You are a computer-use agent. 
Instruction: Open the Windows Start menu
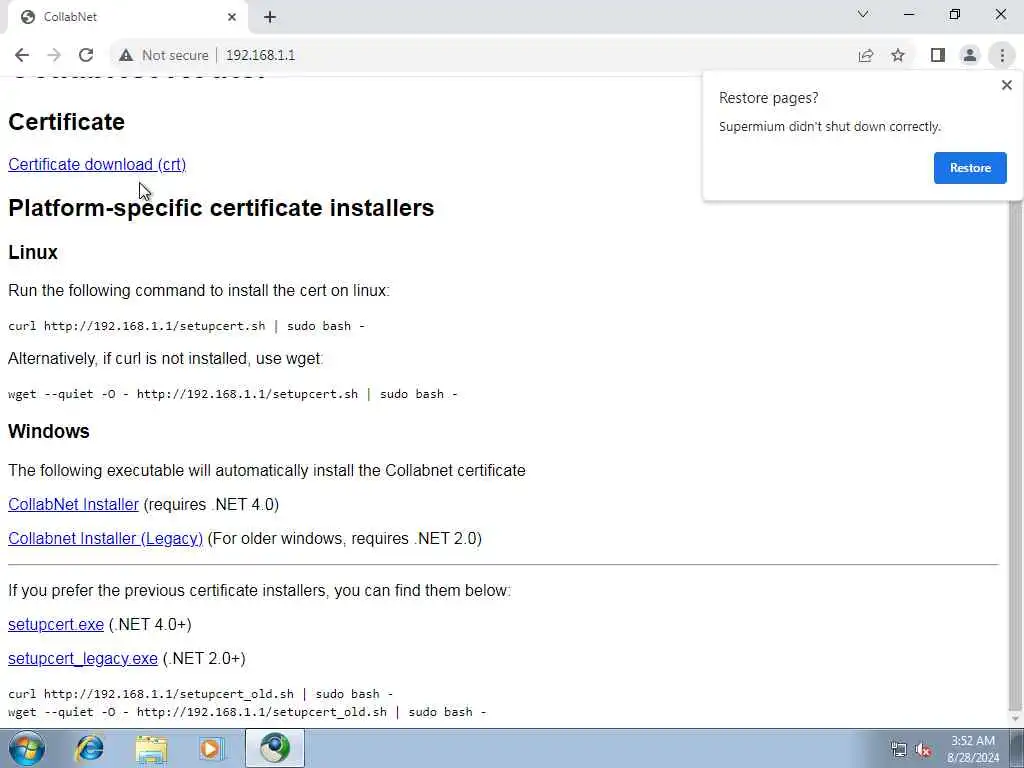(26, 748)
